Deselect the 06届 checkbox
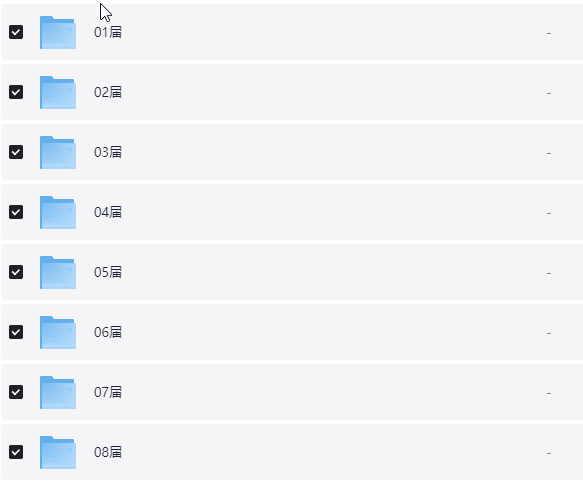 16,332
